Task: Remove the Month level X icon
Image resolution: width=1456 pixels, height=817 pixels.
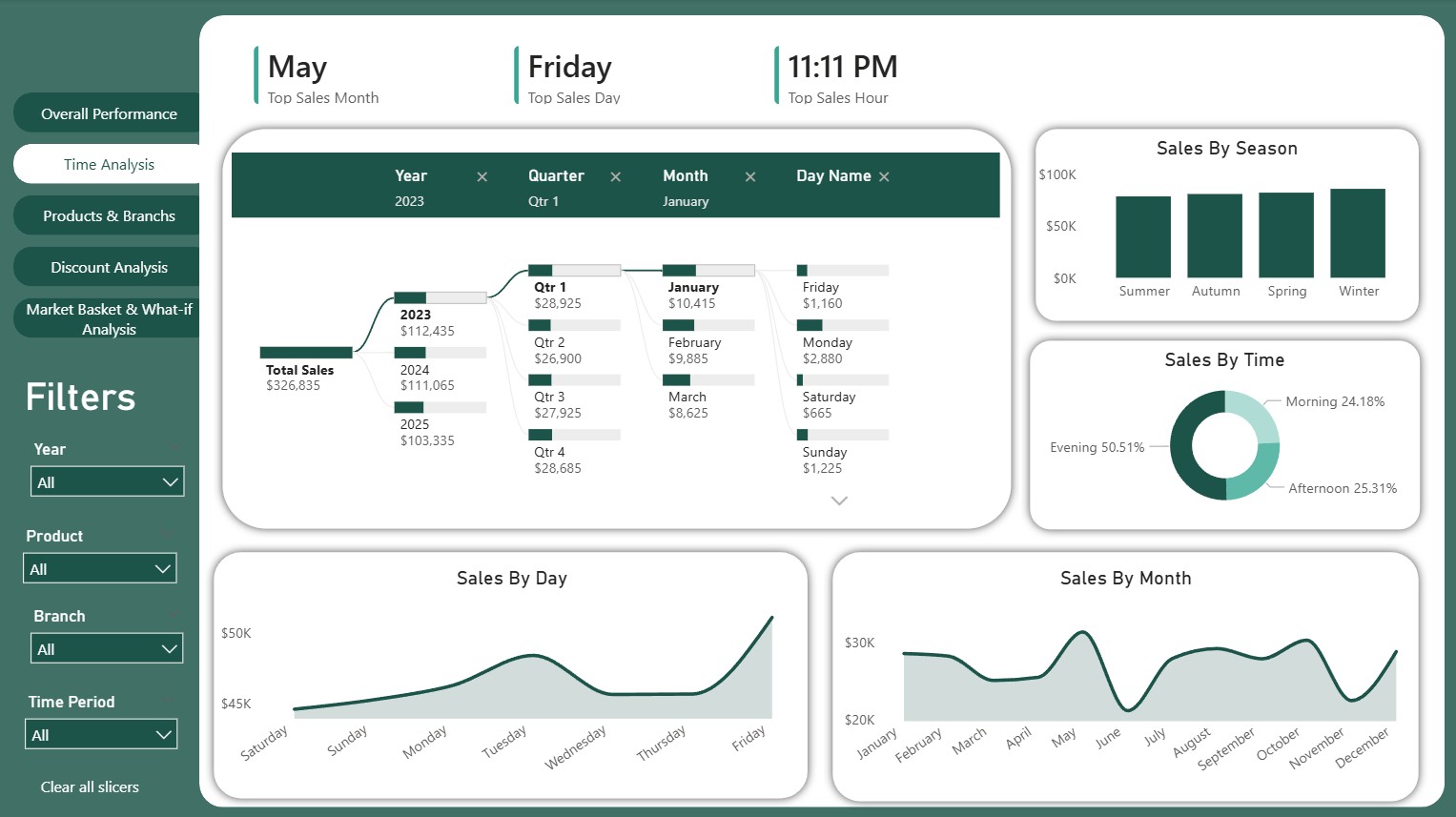Action: [x=750, y=176]
